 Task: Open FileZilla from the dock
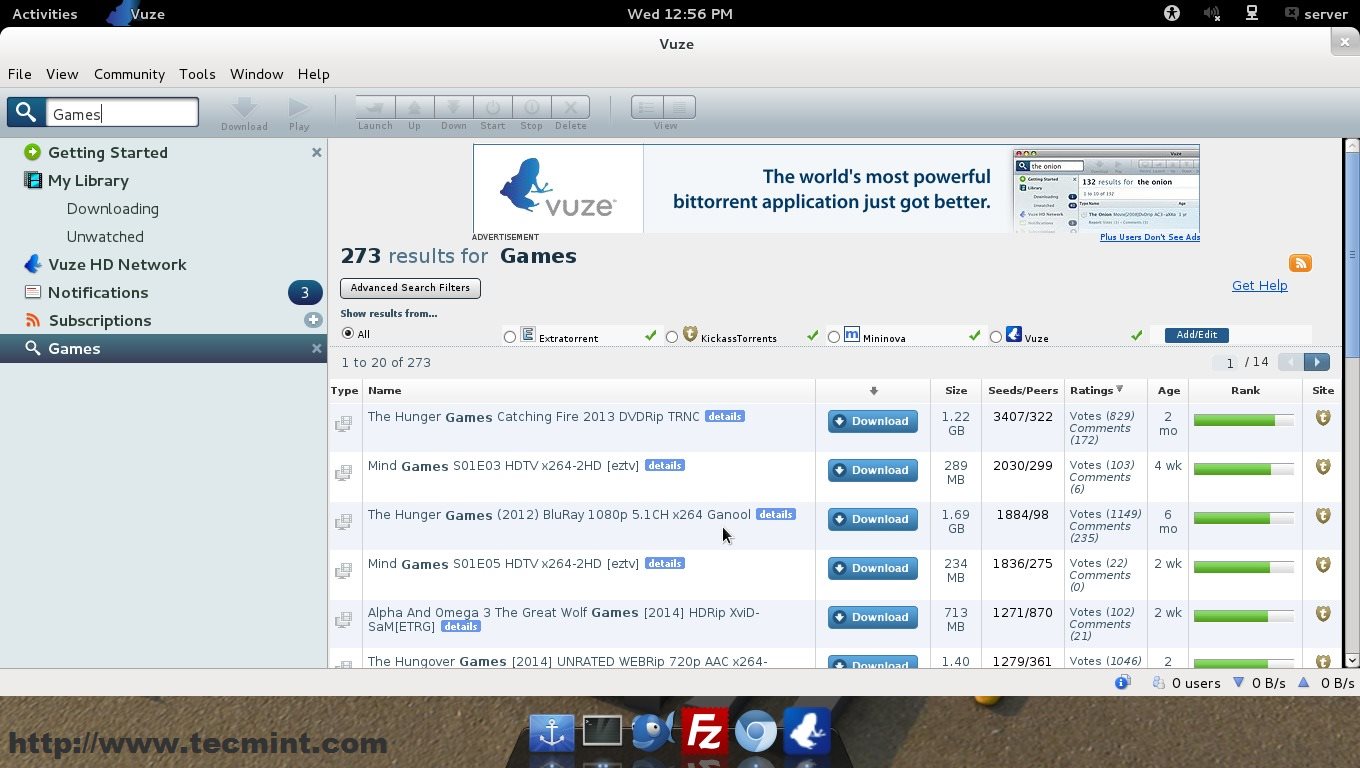point(704,732)
